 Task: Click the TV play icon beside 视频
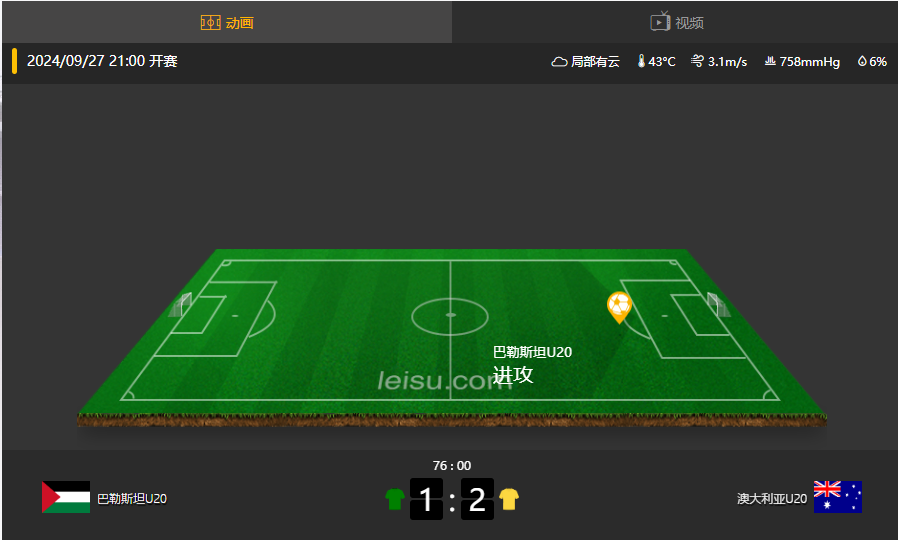(x=660, y=21)
